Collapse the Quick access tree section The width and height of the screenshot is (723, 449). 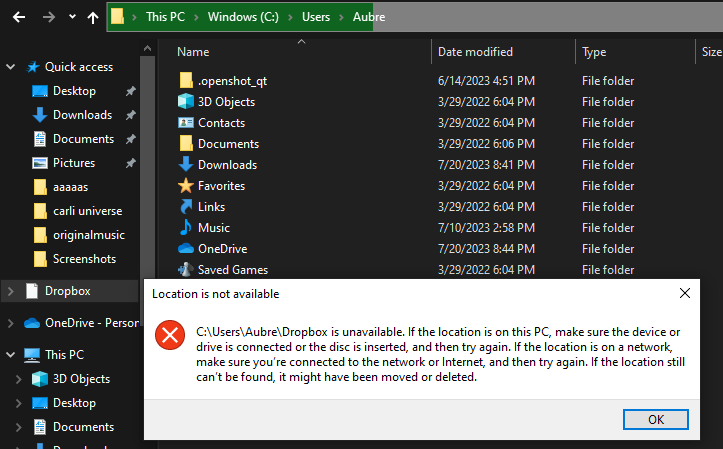(11, 67)
